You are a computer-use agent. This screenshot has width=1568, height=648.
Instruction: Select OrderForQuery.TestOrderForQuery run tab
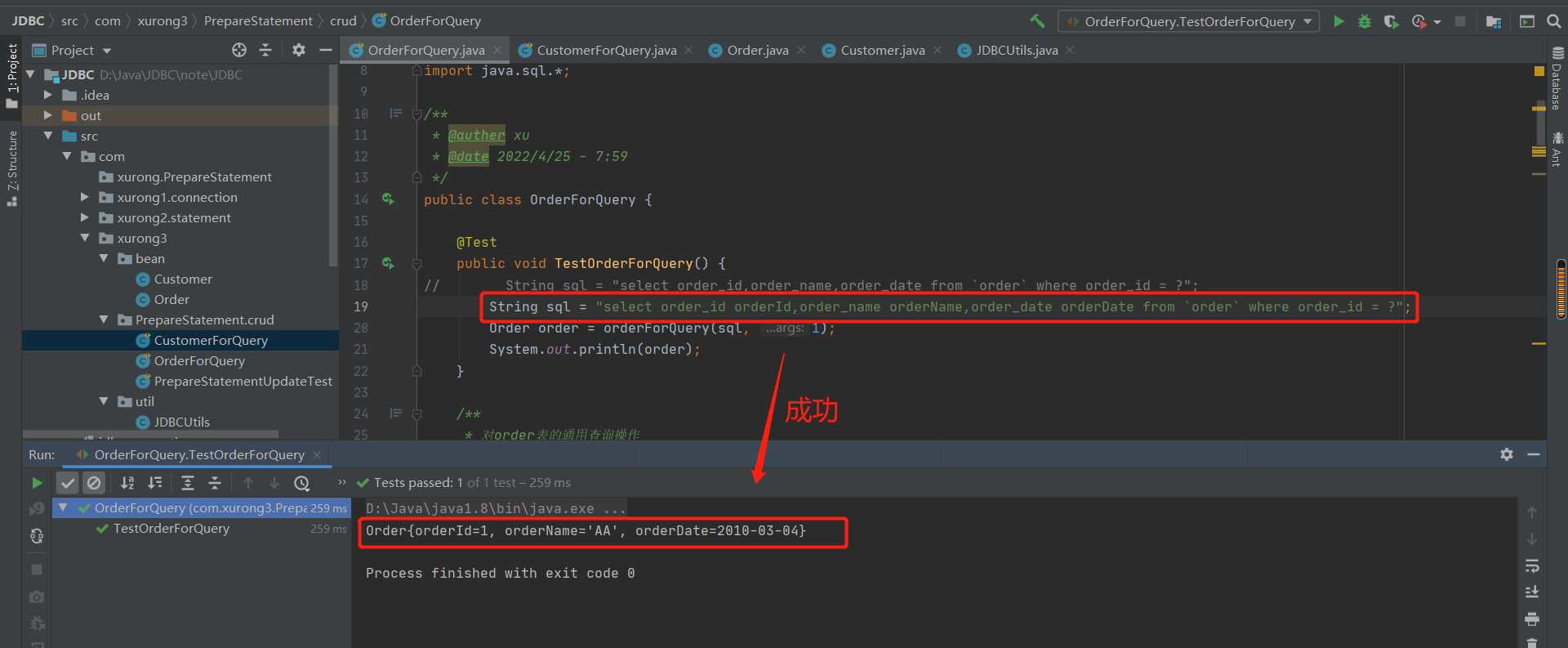click(x=198, y=454)
